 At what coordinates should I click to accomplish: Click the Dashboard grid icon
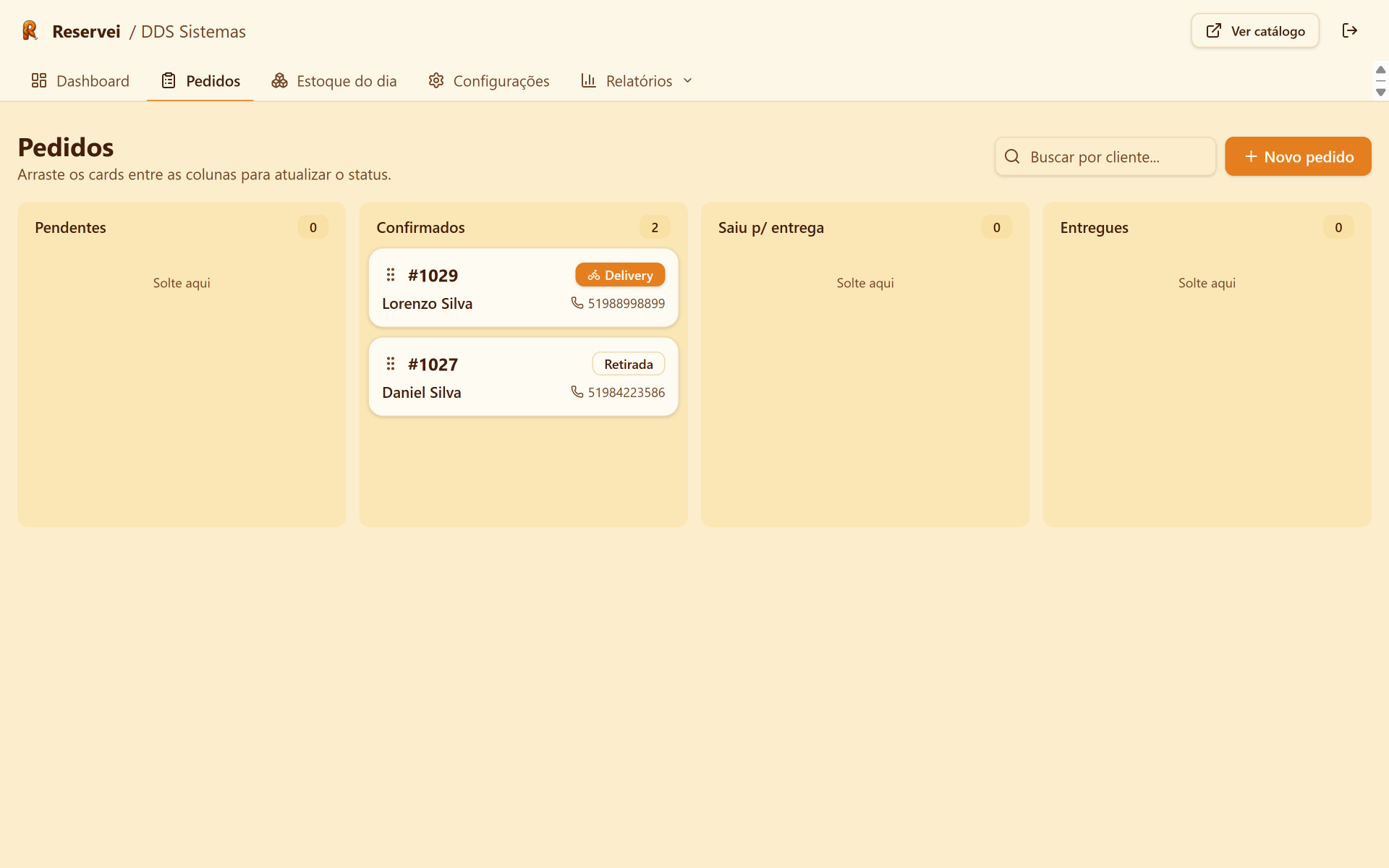[39, 80]
